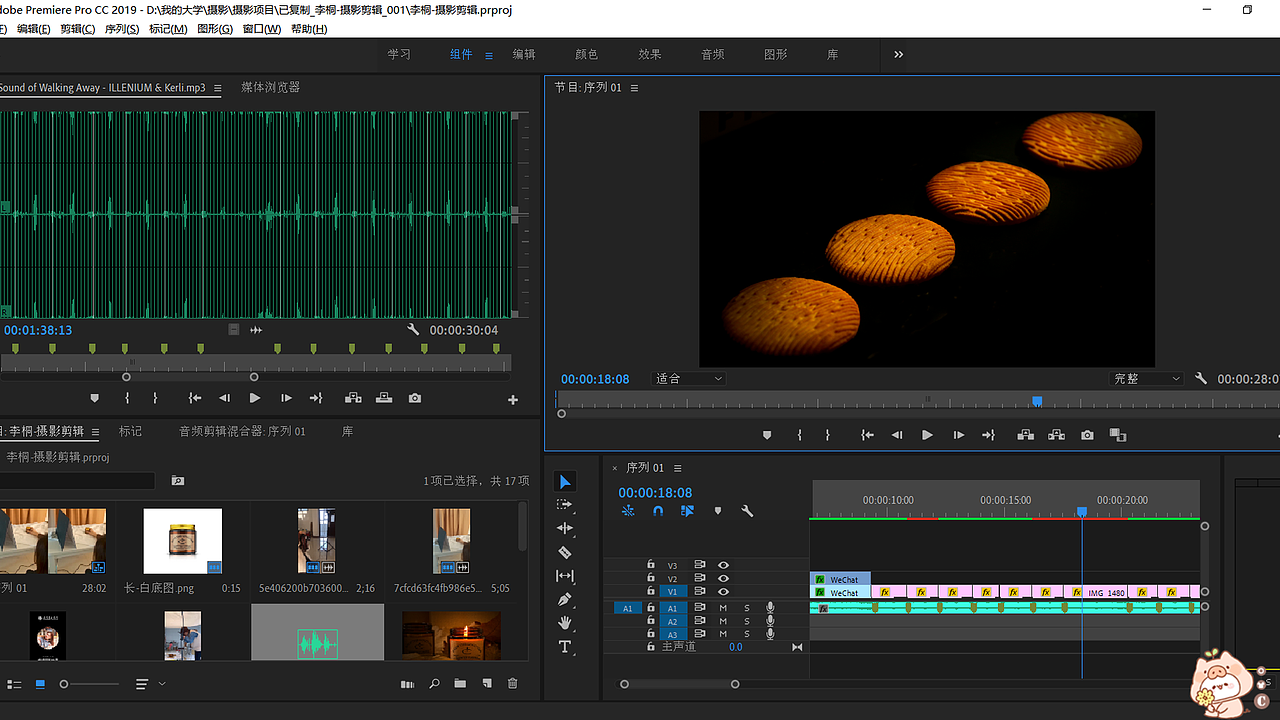Click Automate to Sequence icon
Viewport: 1280px width, 720px height.
pos(407,684)
